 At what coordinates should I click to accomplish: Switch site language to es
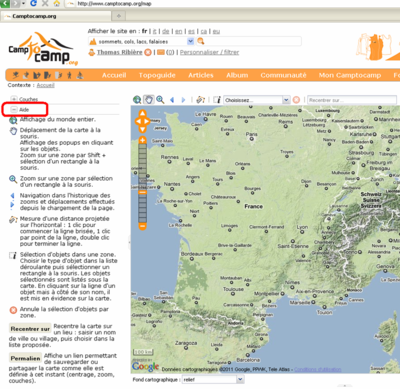click(191, 31)
